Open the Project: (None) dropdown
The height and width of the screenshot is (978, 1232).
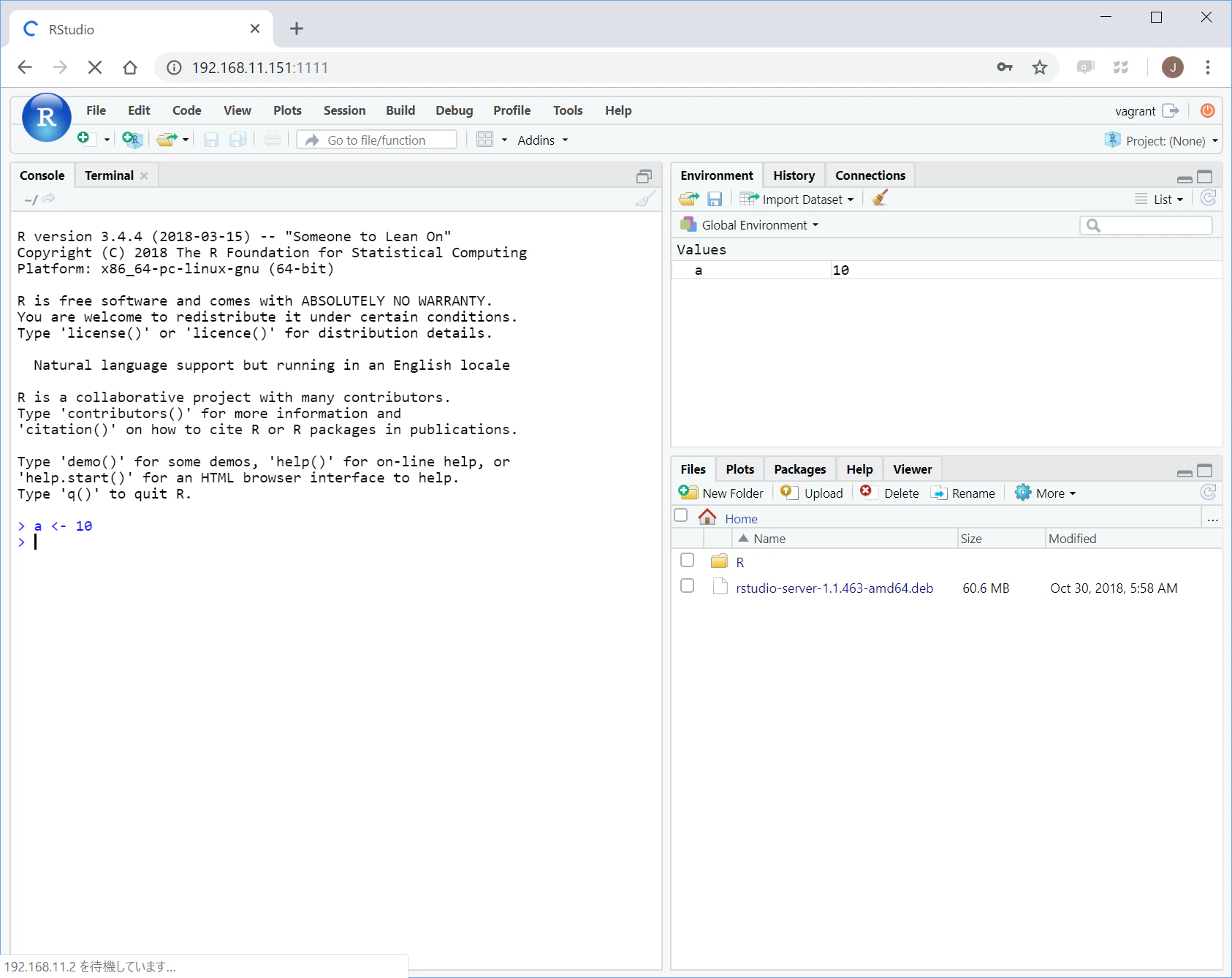(1162, 140)
